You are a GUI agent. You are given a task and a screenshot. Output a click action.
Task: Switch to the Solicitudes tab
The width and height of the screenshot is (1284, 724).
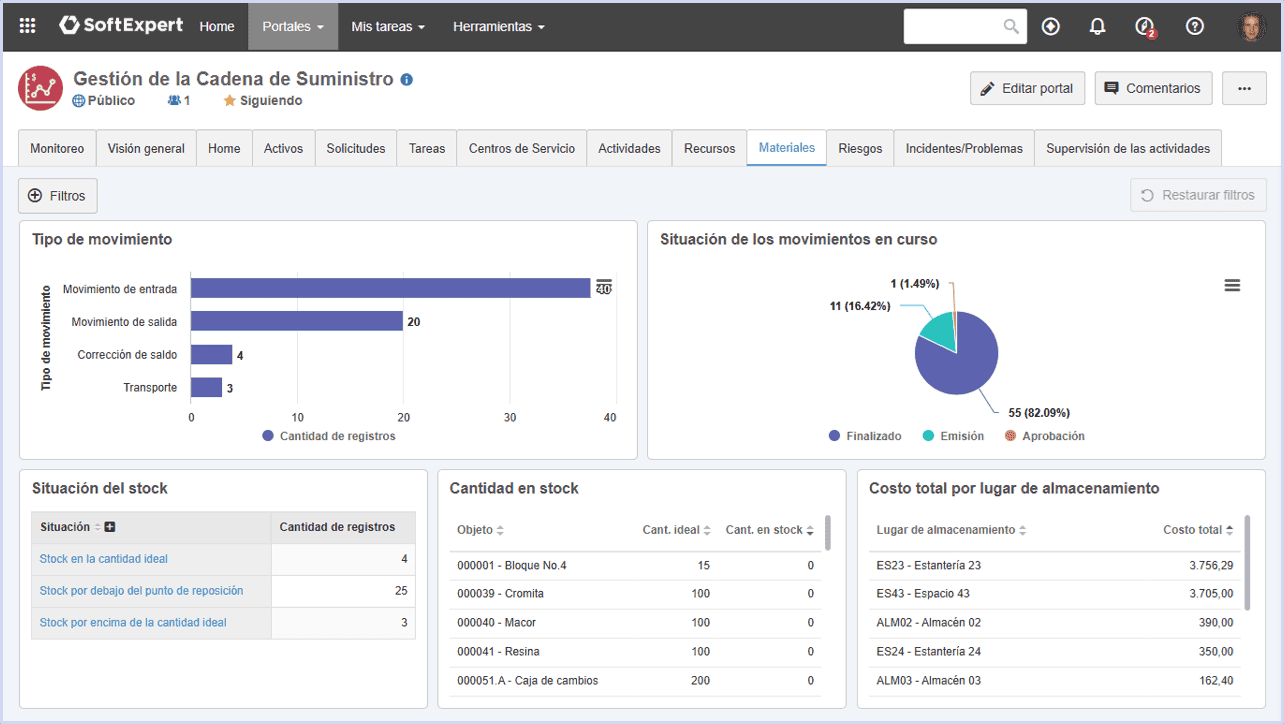click(x=356, y=148)
